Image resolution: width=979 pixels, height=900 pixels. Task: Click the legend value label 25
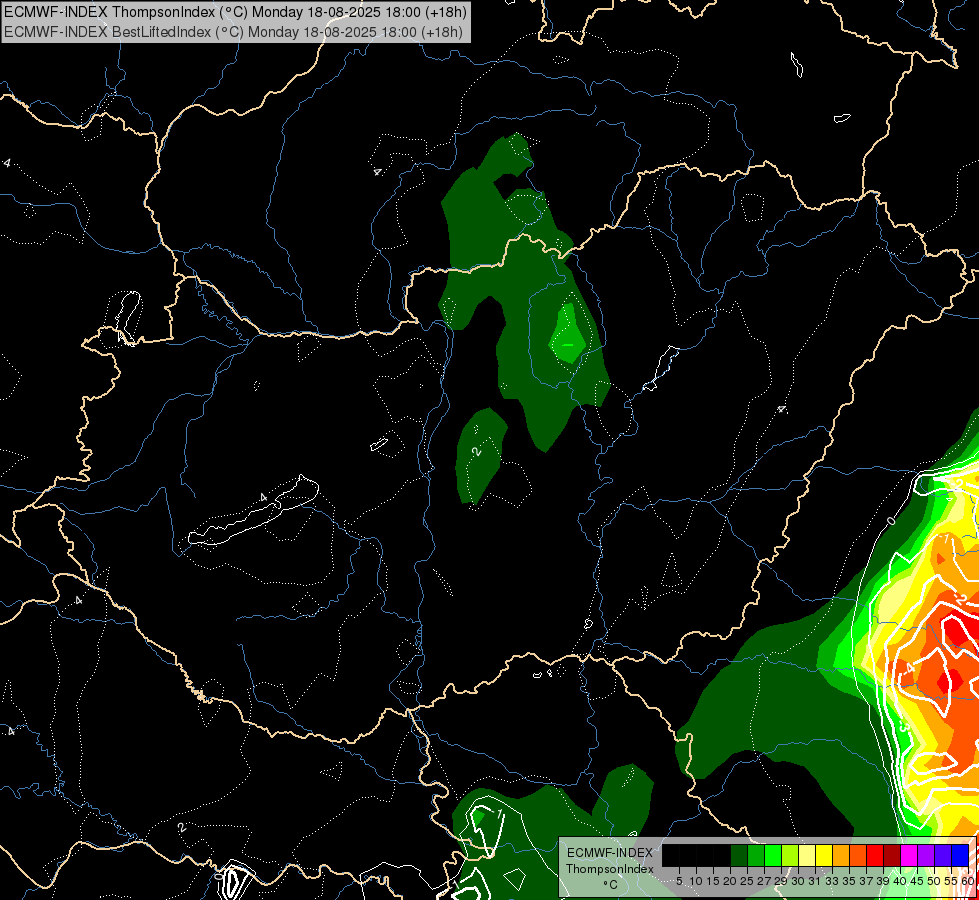click(x=747, y=881)
